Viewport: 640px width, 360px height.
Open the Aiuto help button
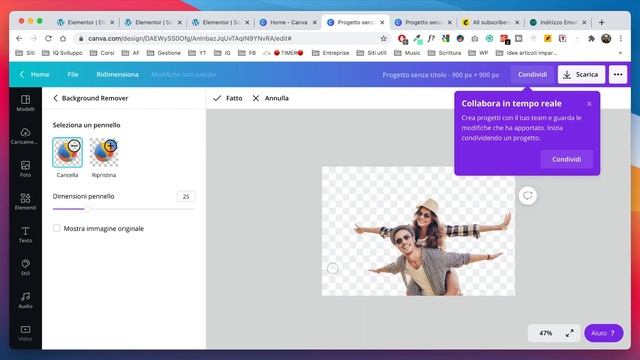pyautogui.click(x=603, y=333)
